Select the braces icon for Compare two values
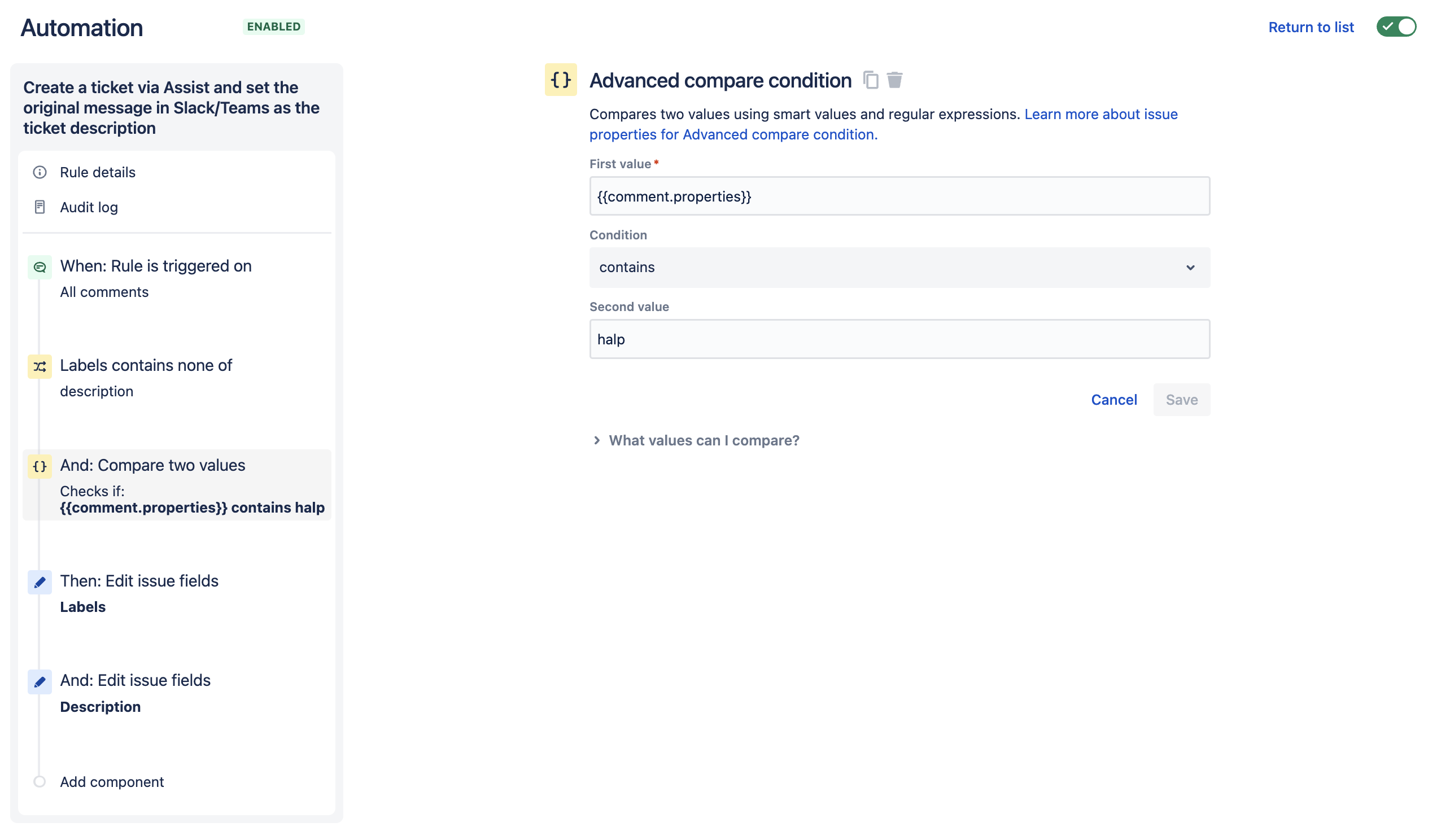 coord(40,466)
